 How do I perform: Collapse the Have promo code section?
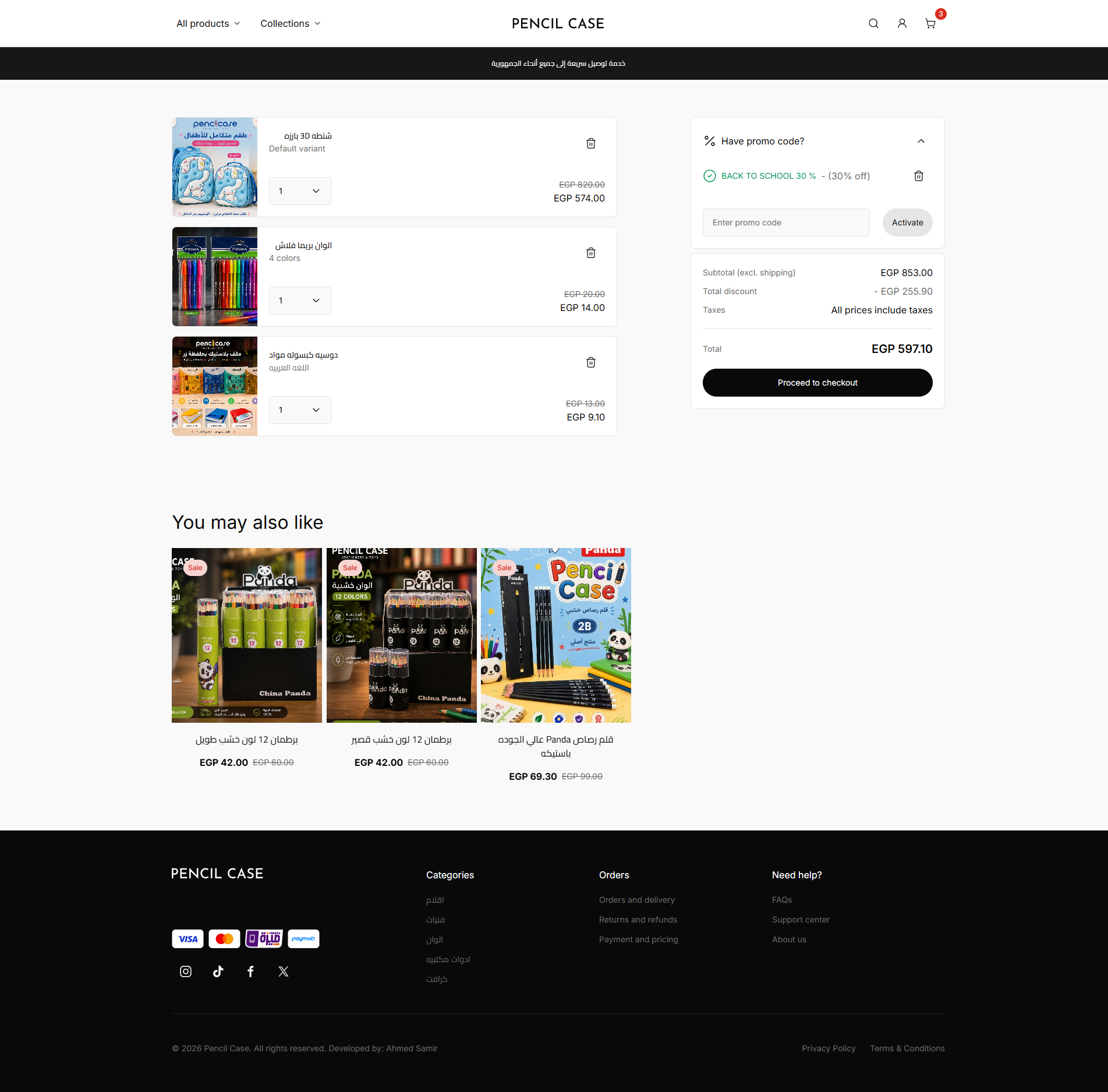[x=921, y=141]
